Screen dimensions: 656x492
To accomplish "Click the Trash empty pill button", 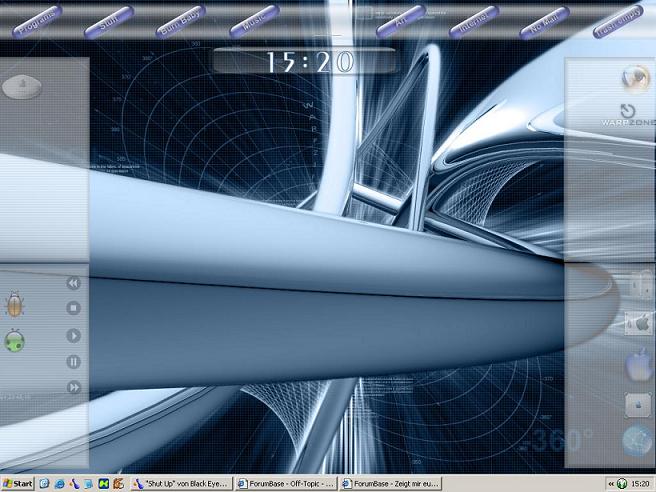I will tap(618, 22).
